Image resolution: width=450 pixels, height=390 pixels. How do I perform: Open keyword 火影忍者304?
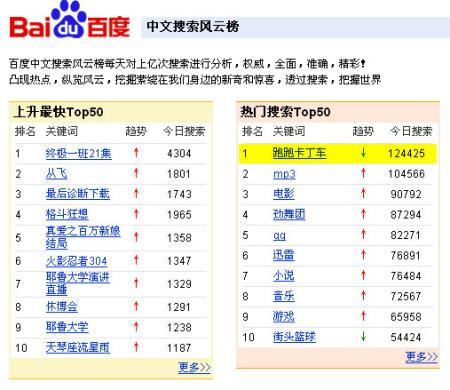(x=77, y=261)
